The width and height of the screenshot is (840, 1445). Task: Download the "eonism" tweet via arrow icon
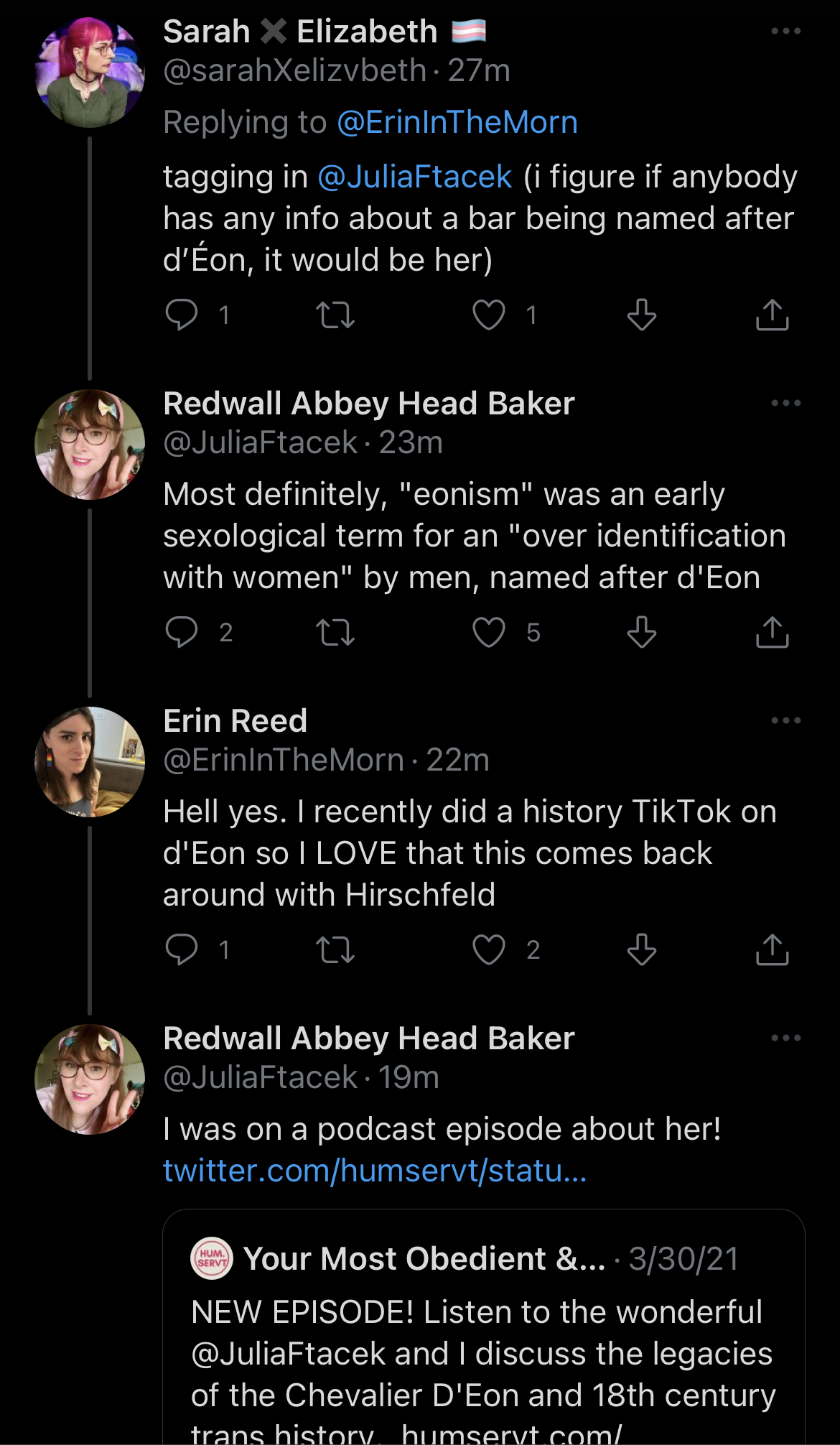point(641,632)
